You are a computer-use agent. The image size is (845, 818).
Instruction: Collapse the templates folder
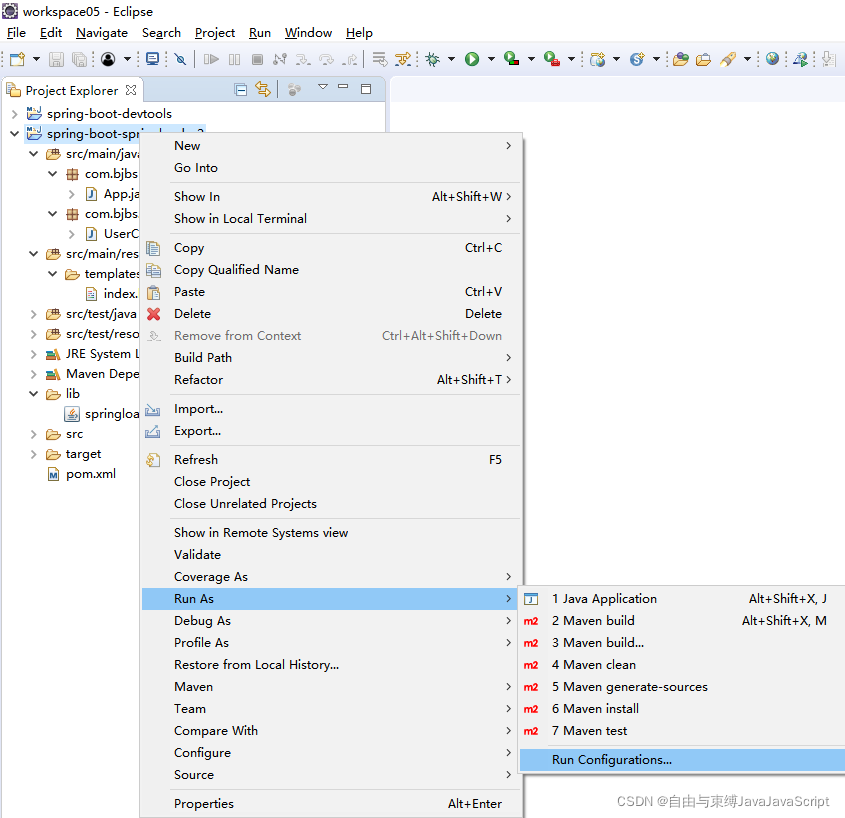pos(53,274)
